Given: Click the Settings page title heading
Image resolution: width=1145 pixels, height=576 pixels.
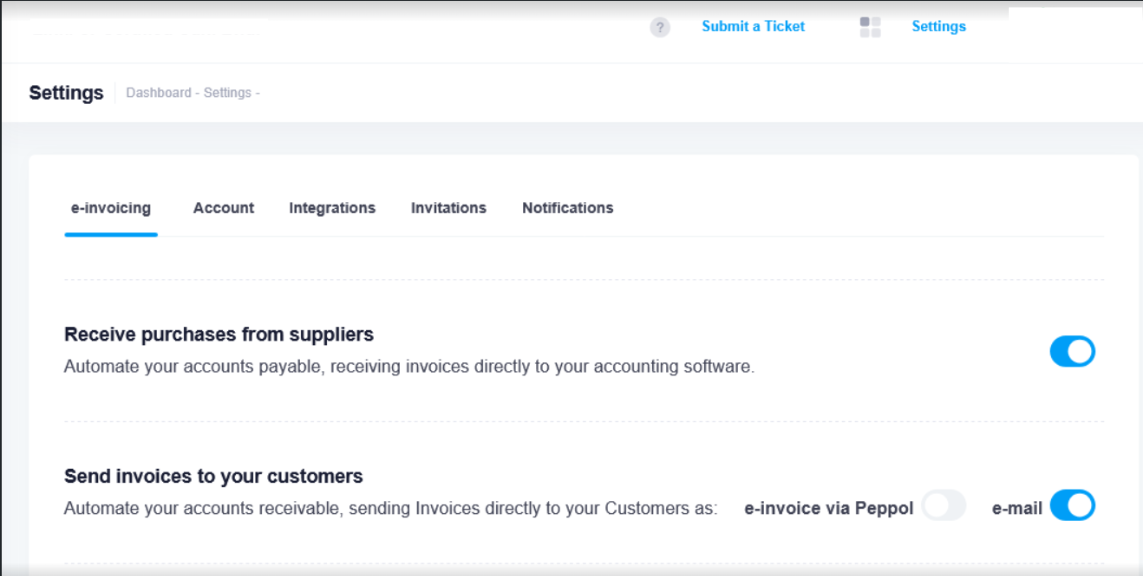Looking at the screenshot, I should pyautogui.click(x=66, y=93).
